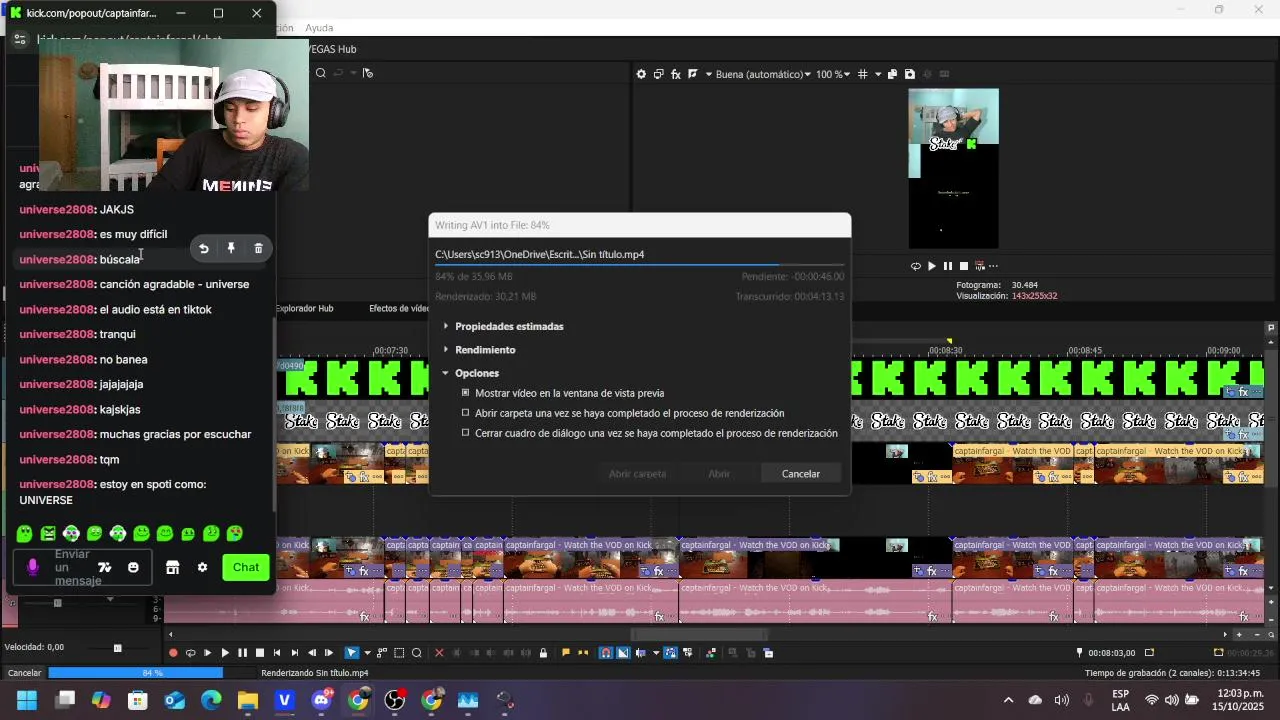Click Play on timeline transport bar
This screenshot has width=1280, height=720.
[x=225, y=653]
